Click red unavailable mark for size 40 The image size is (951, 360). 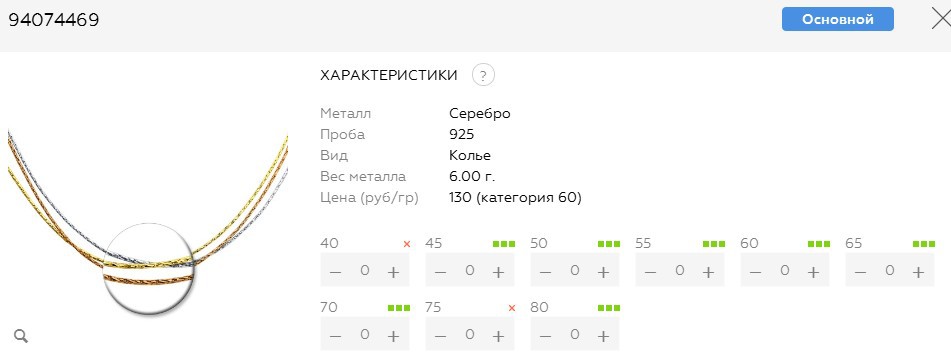[x=406, y=244]
